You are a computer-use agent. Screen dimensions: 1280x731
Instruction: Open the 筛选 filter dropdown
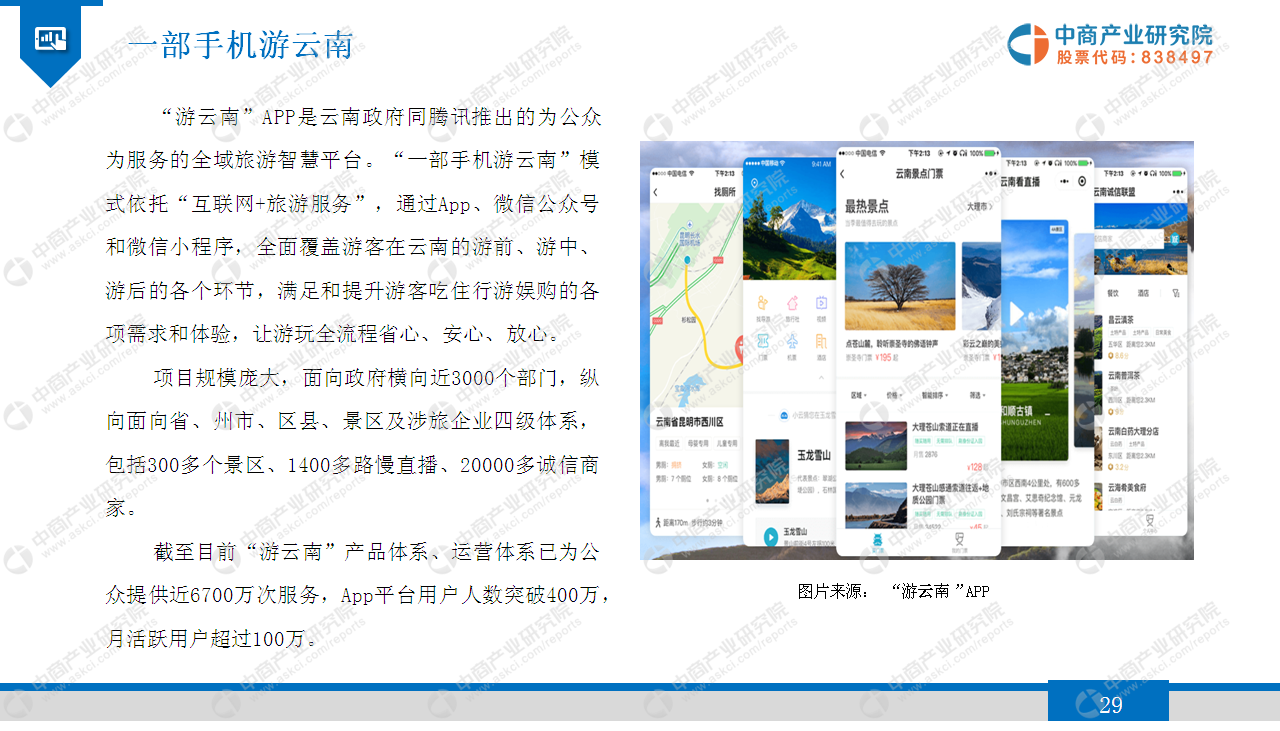pyautogui.click(x=978, y=395)
